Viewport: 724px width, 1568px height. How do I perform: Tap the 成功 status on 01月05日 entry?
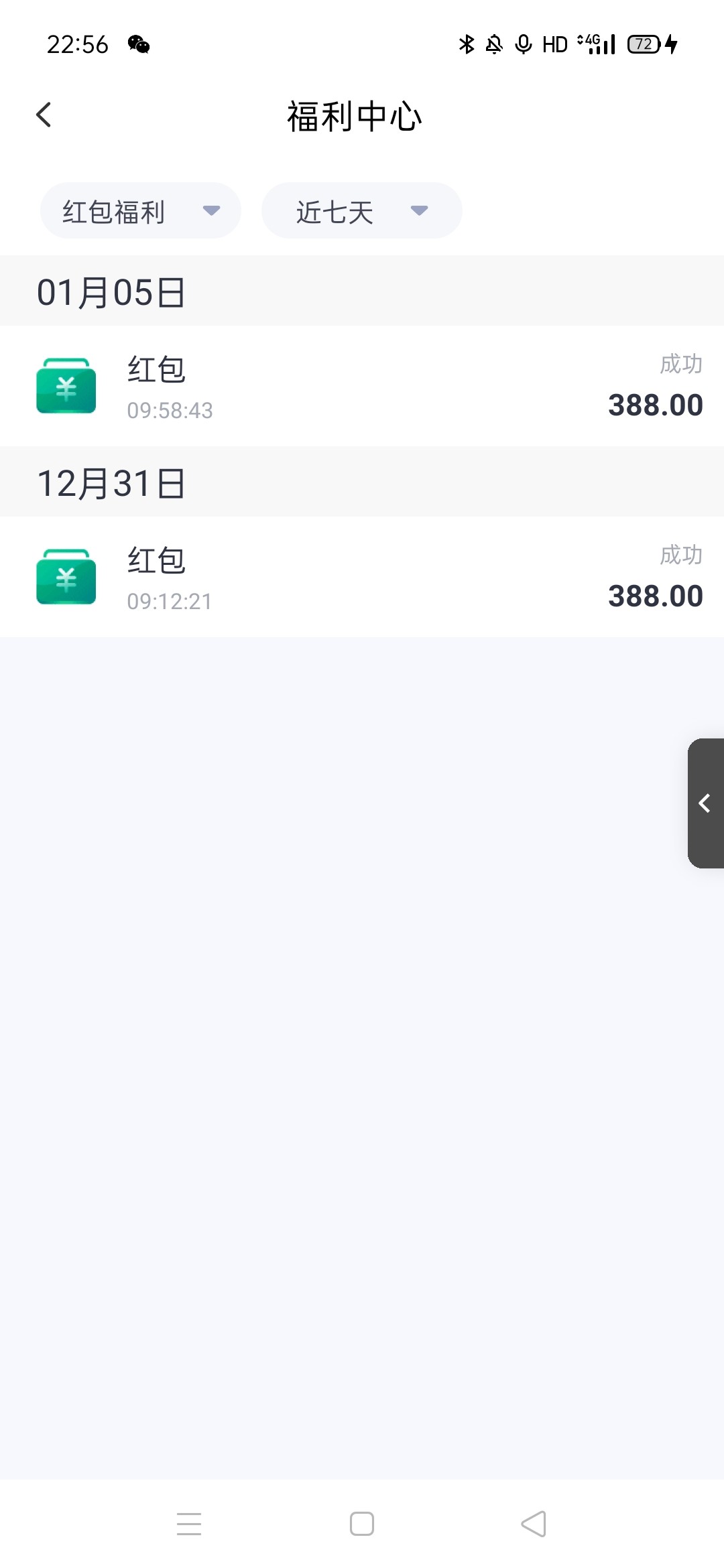click(x=680, y=364)
